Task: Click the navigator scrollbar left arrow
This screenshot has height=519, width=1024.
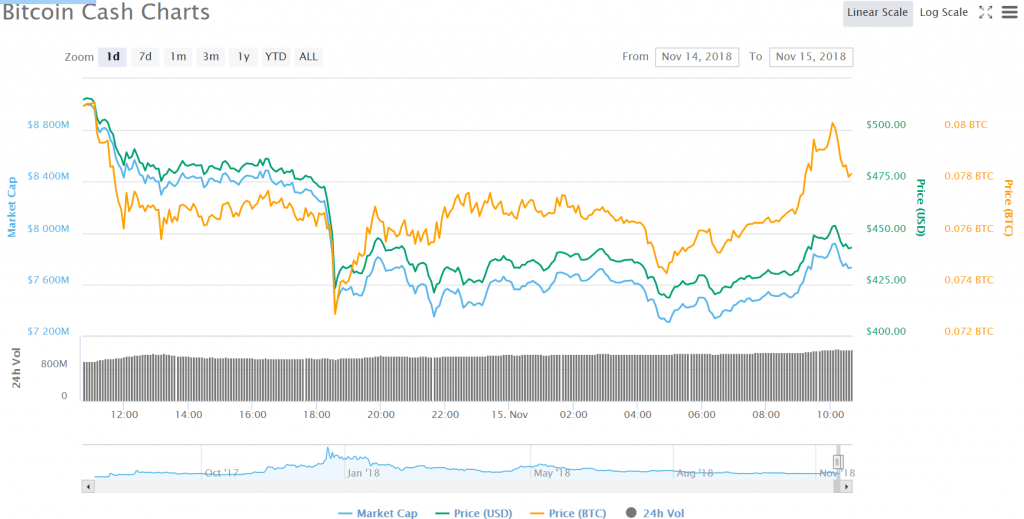Action: click(x=88, y=486)
